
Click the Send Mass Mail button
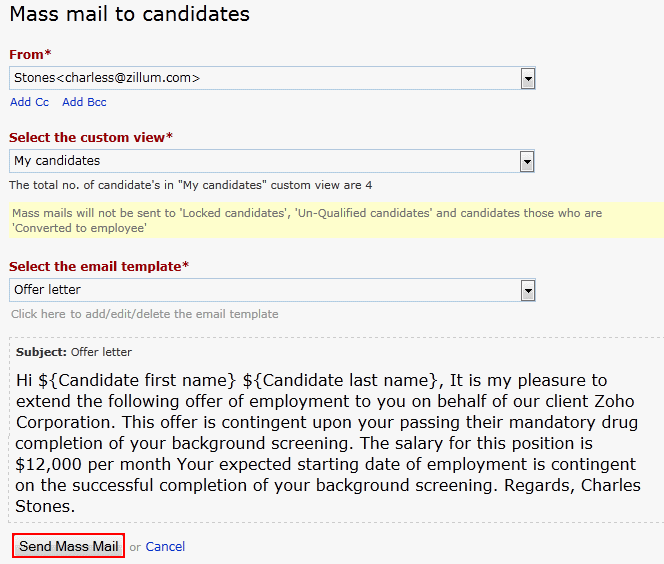point(69,546)
